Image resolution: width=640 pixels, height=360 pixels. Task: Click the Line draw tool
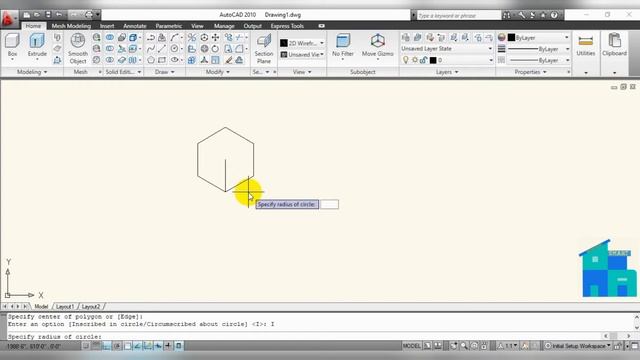tap(162, 49)
